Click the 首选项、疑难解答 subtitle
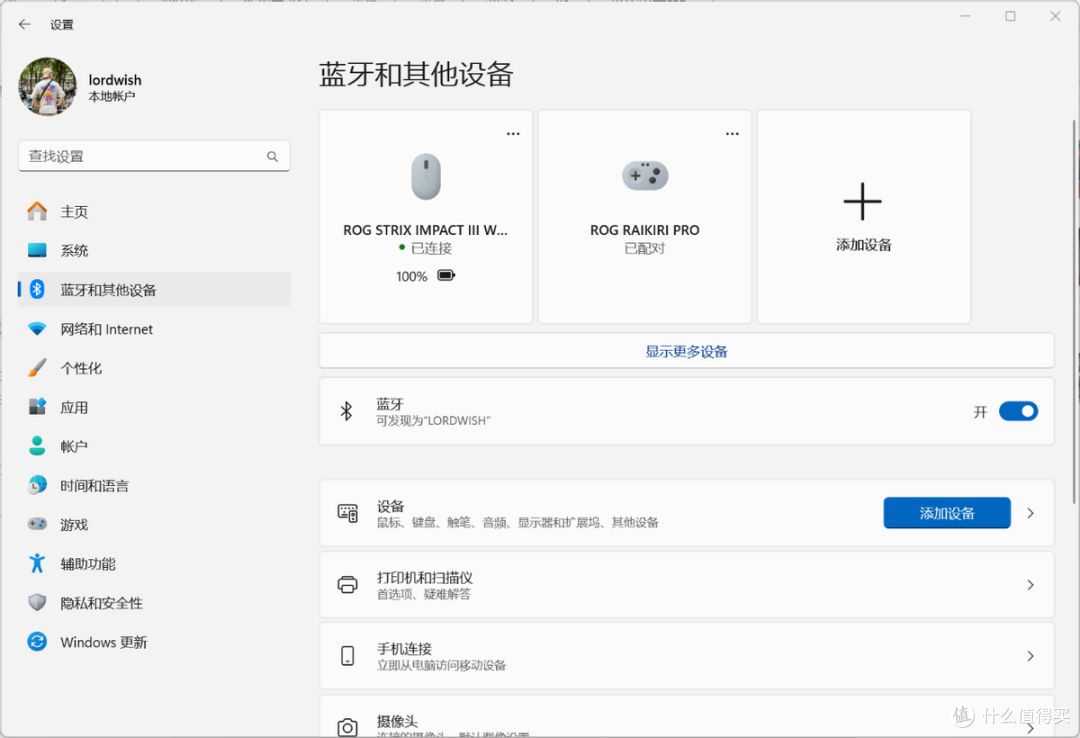Image resolution: width=1080 pixels, height=738 pixels. tap(424, 594)
